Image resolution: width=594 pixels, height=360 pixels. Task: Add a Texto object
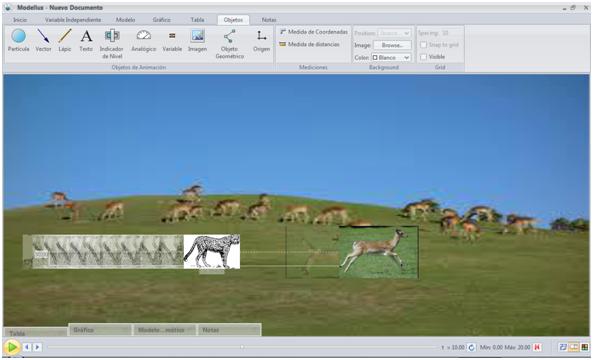(x=86, y=40)
